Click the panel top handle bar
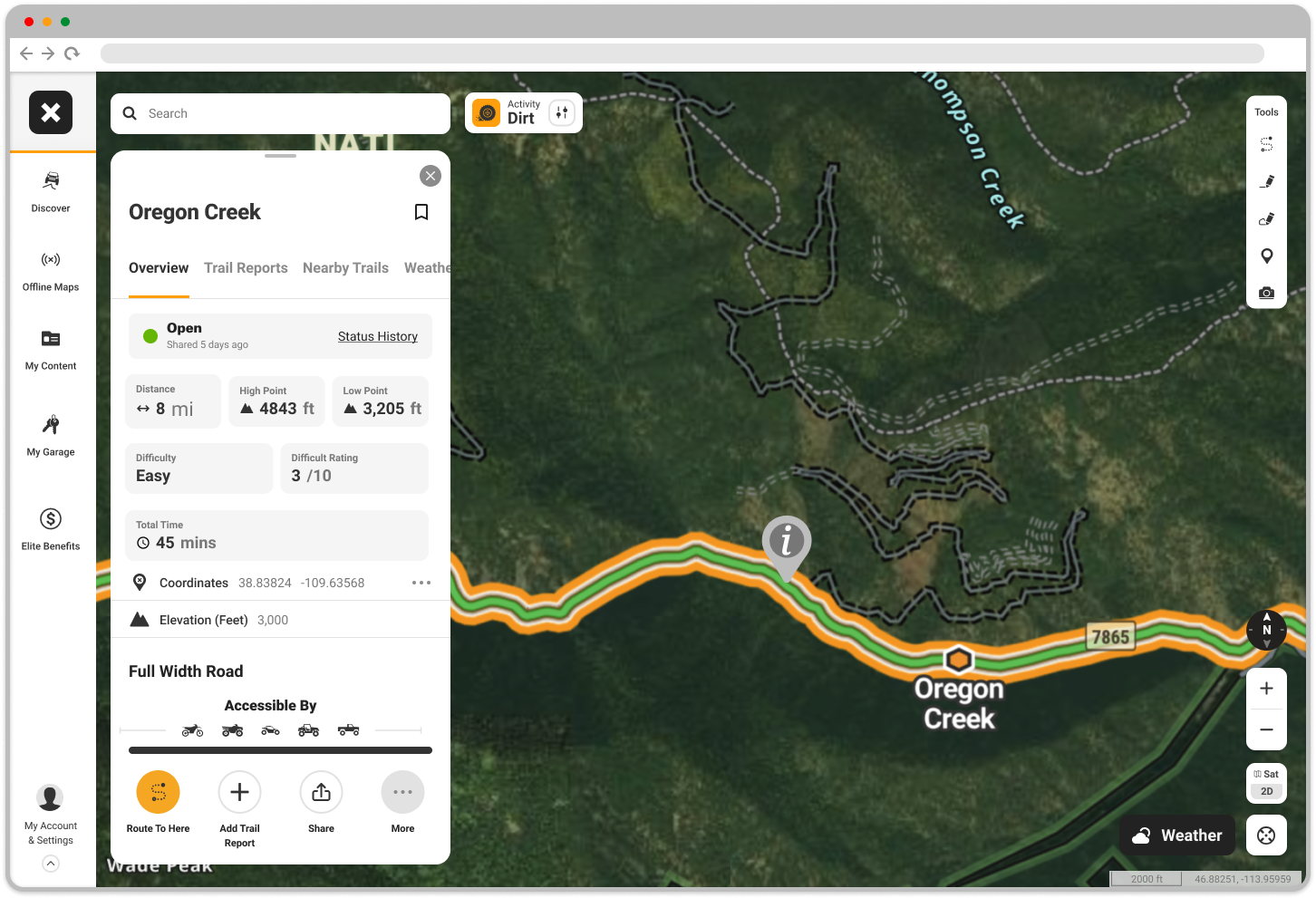The height and width of the screenshot is (898, 1316). click(x=281, y=156)
